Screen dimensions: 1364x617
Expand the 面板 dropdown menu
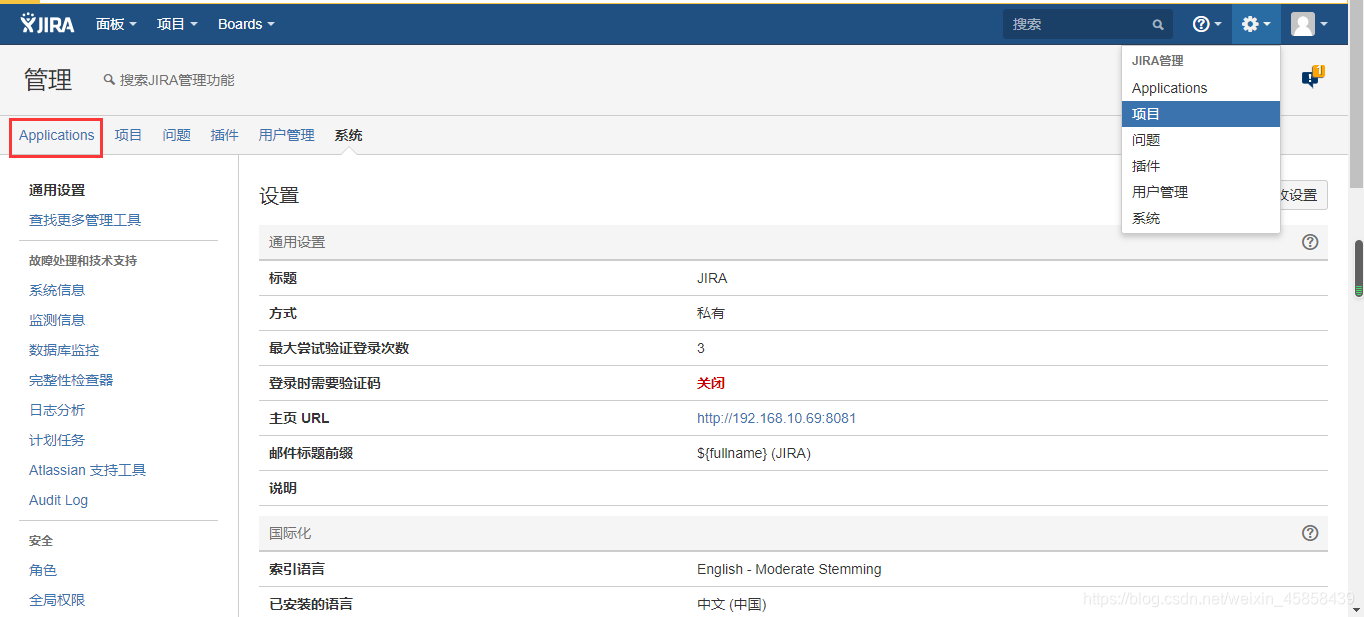[x=116, y=24]
